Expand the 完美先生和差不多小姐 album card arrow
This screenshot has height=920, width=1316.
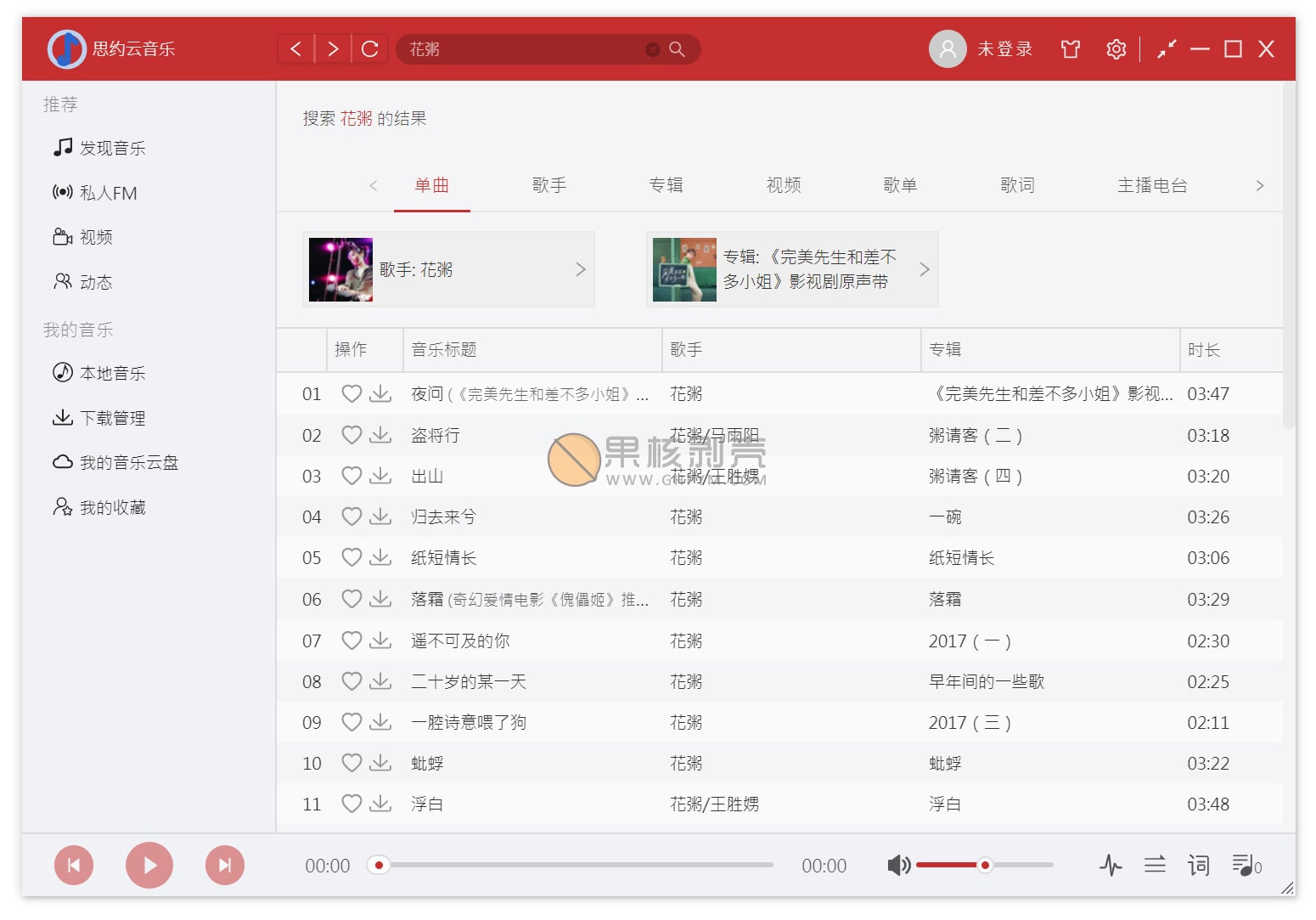925,269
